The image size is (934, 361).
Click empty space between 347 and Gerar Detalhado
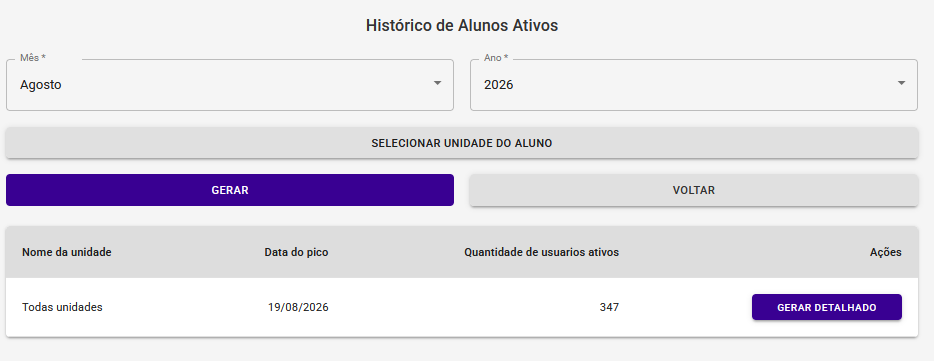(x=685, y=307)
